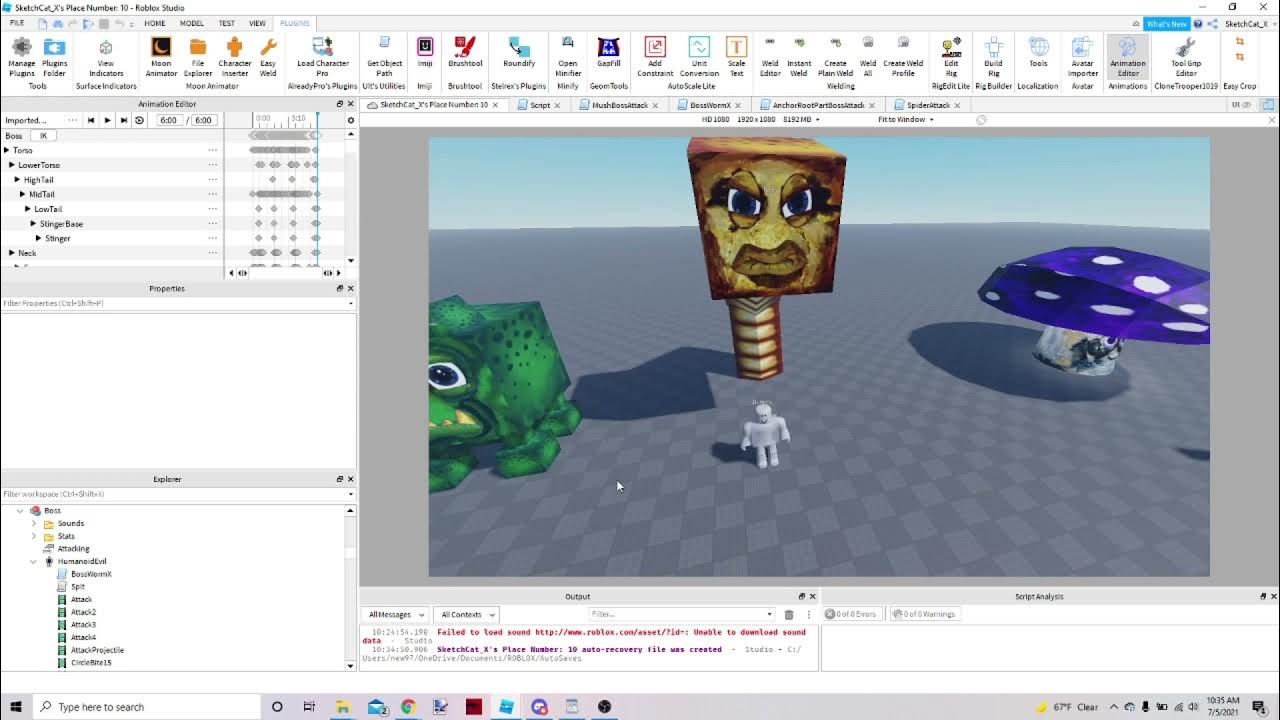Click Create Plain Weld
Image resolution: width=1280 pixels, height=720 pixels.
coord(835,57)
